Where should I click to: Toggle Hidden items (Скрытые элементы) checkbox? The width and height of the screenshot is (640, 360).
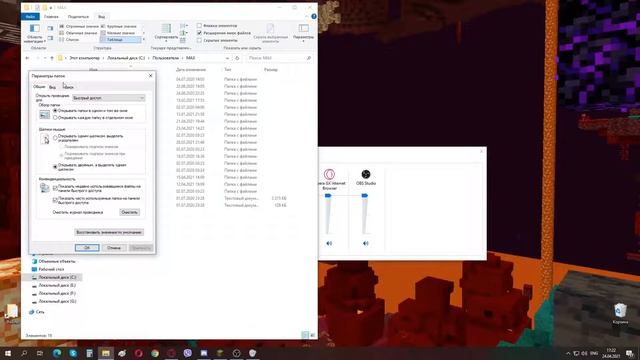pos(199,40)
